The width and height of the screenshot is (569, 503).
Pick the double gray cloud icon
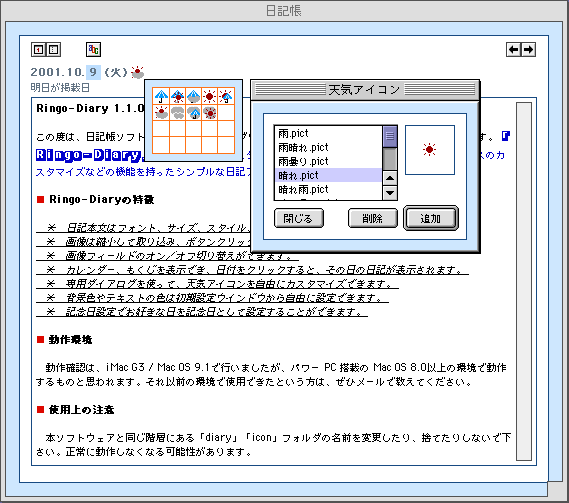(177, 113)
